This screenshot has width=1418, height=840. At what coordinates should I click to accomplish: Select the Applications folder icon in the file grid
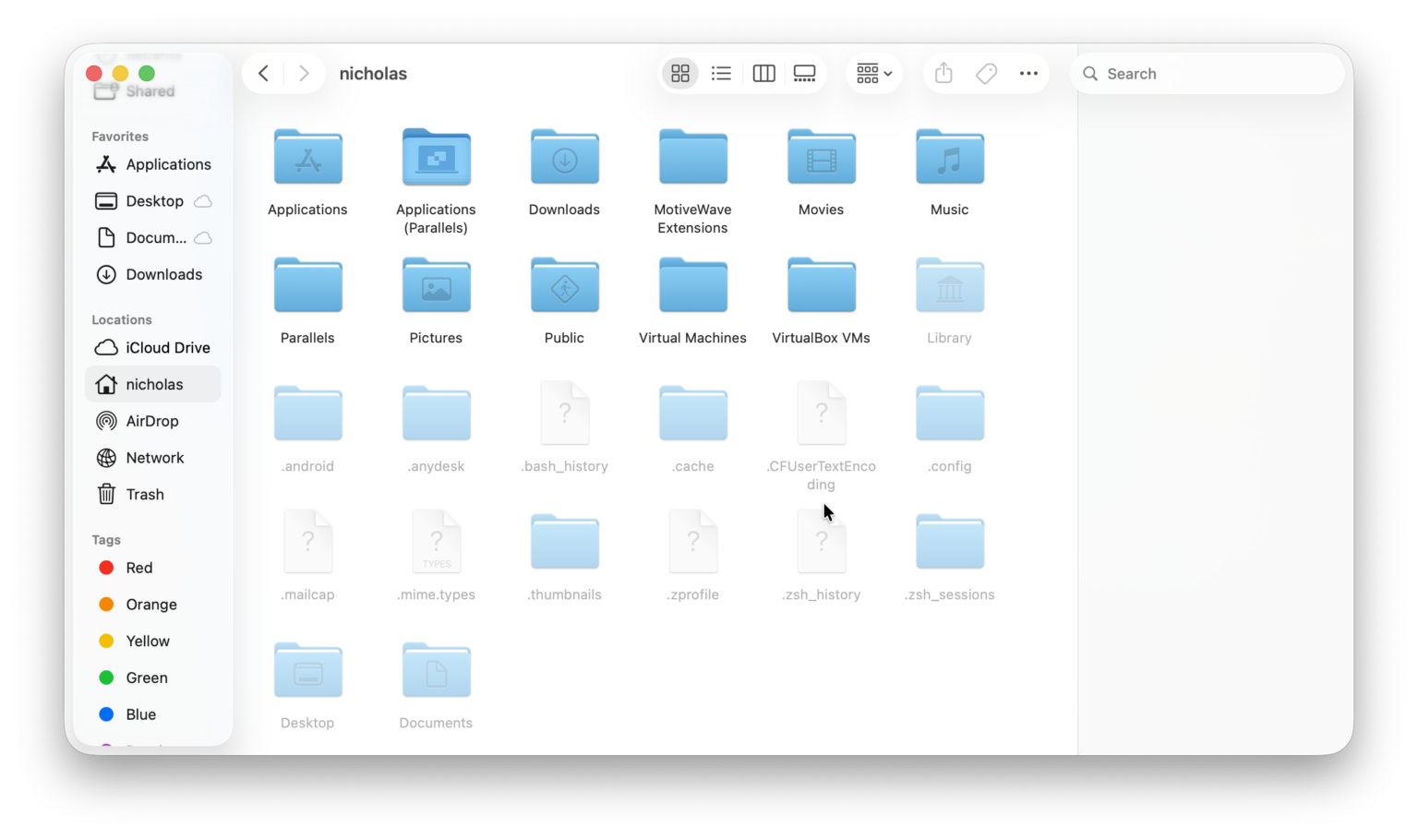(308, 157)
